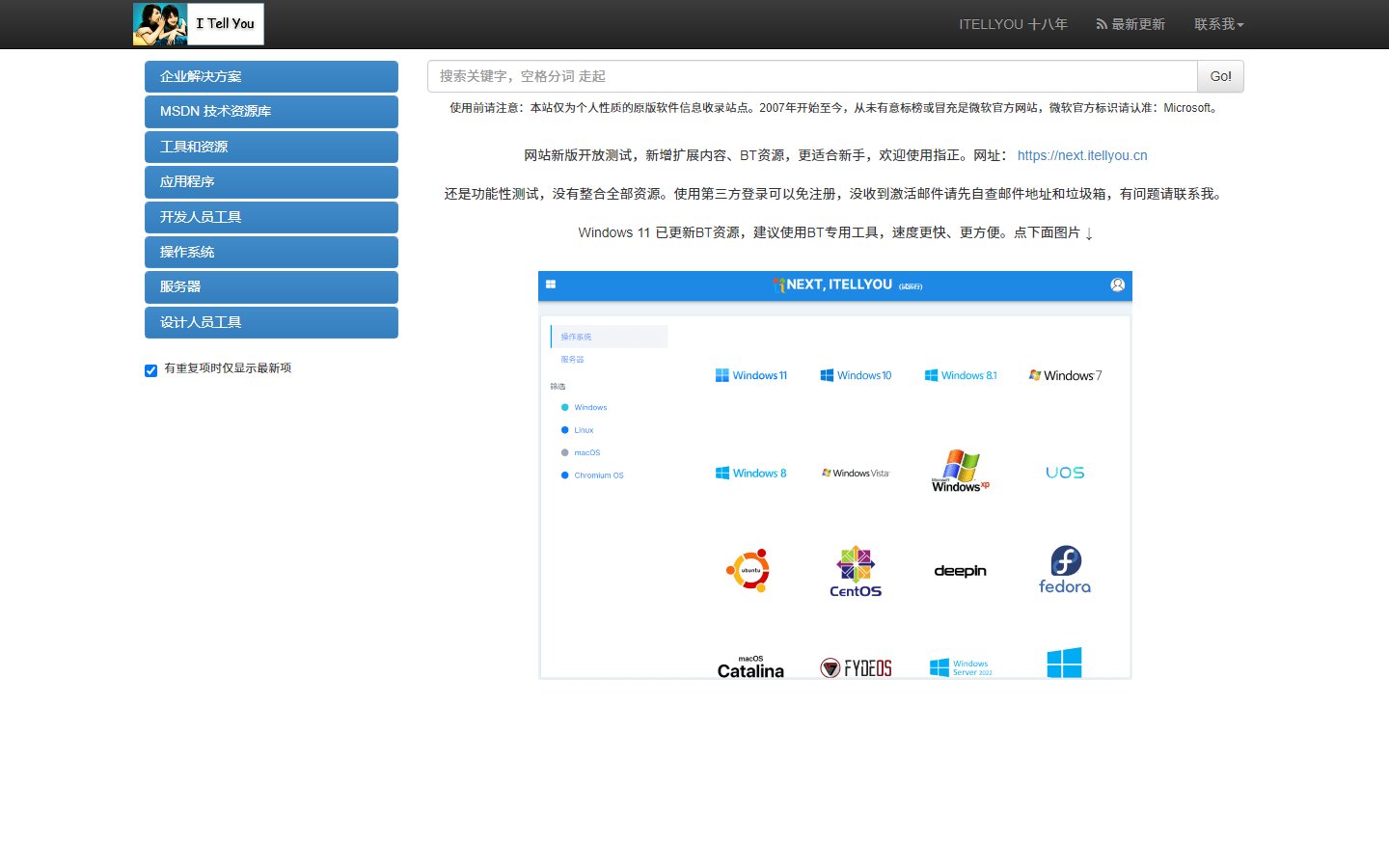Image resolution: width=1389 pixels, height=868 pixels.
Task: Select the CentOS logo
Action: (x=856, y=571)
